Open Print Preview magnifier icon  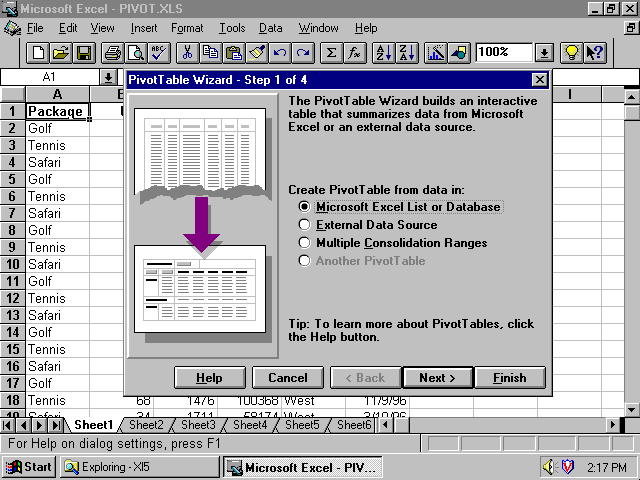point(136,53)
